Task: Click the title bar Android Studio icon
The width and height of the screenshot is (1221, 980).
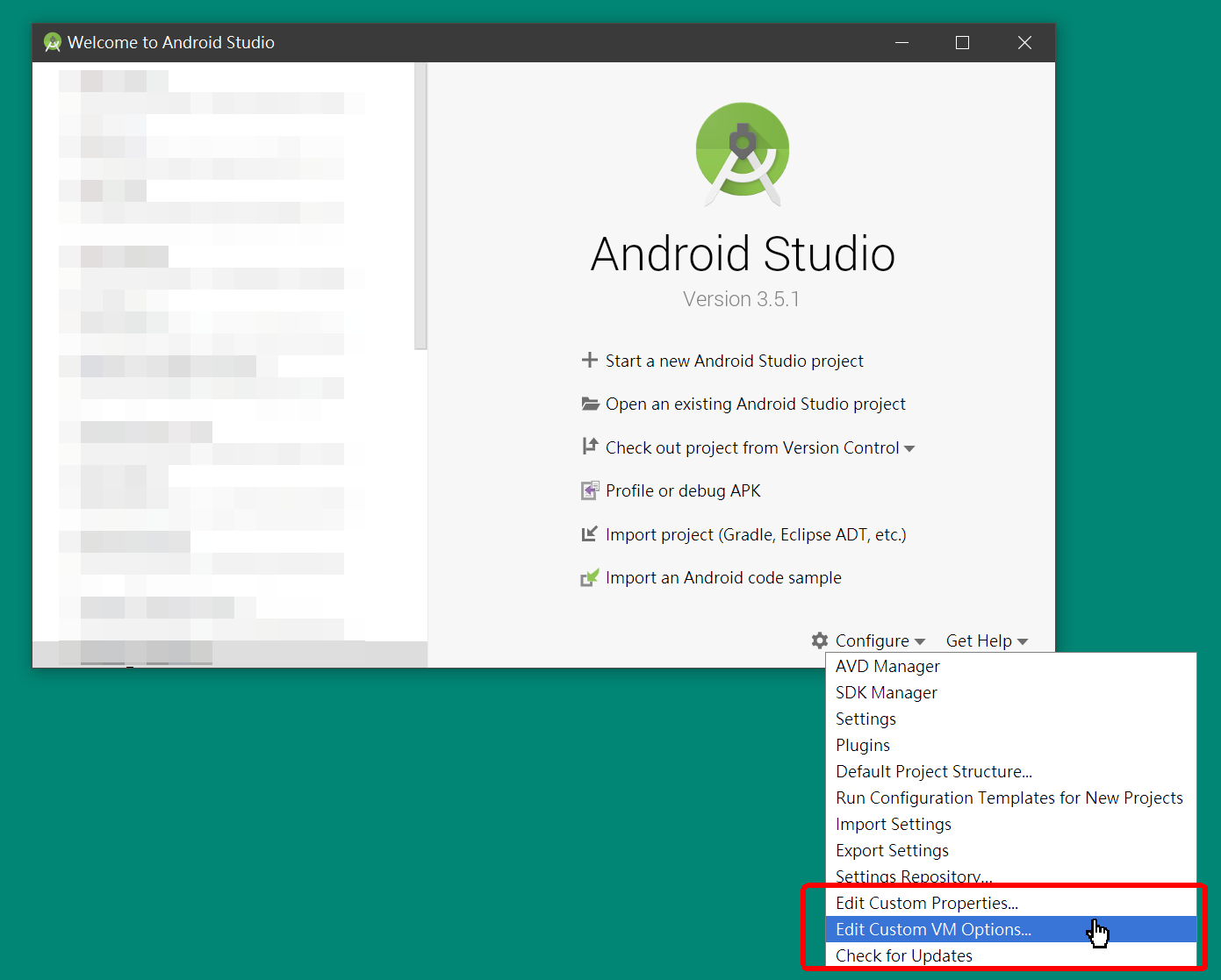Action: pos(53,42)
